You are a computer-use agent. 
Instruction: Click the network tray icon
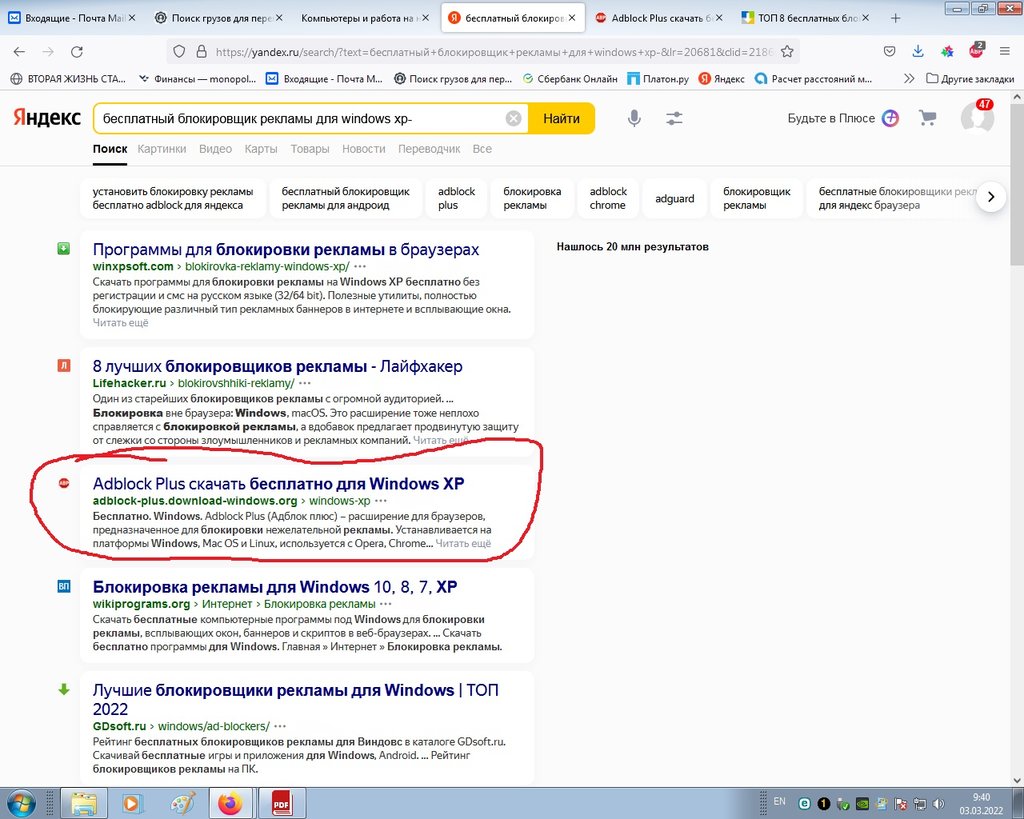point(920,804)
